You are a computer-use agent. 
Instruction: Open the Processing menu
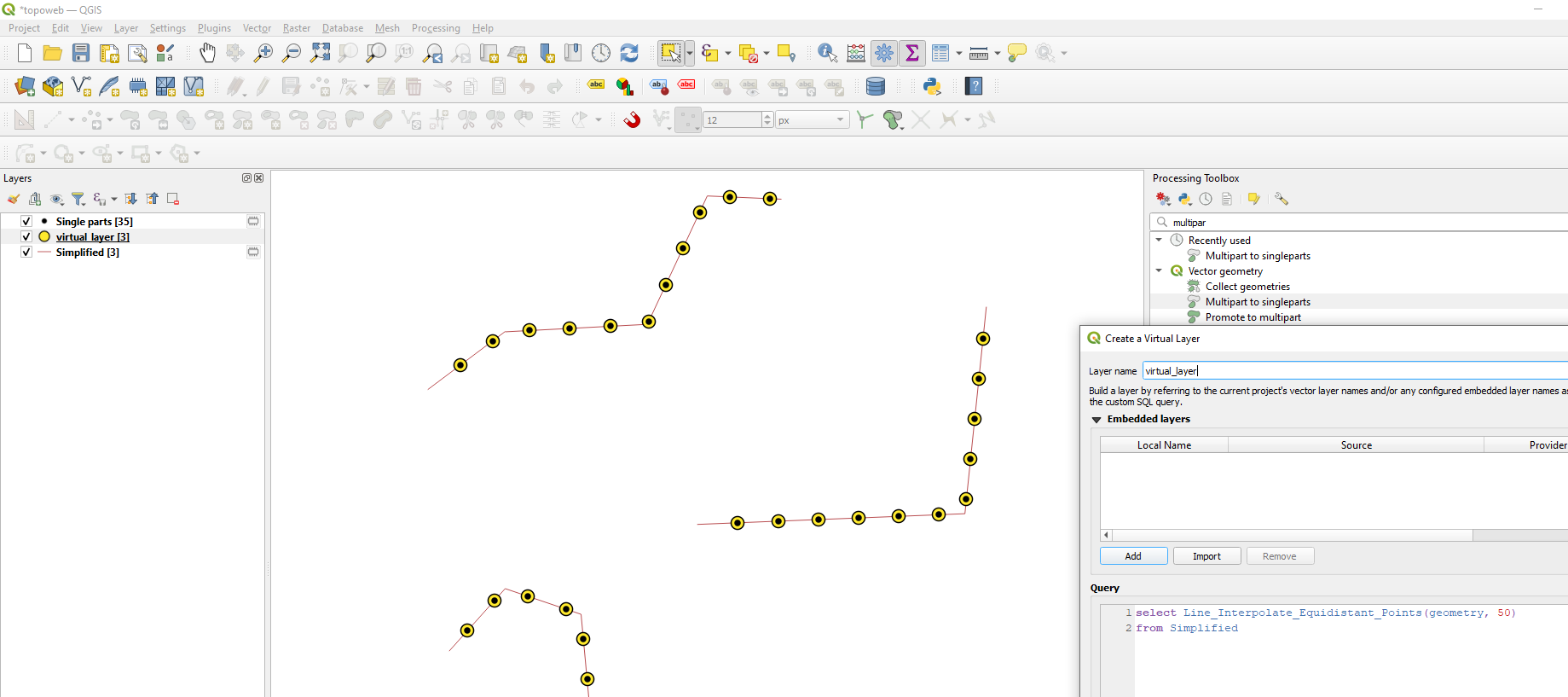pos(436,28)
